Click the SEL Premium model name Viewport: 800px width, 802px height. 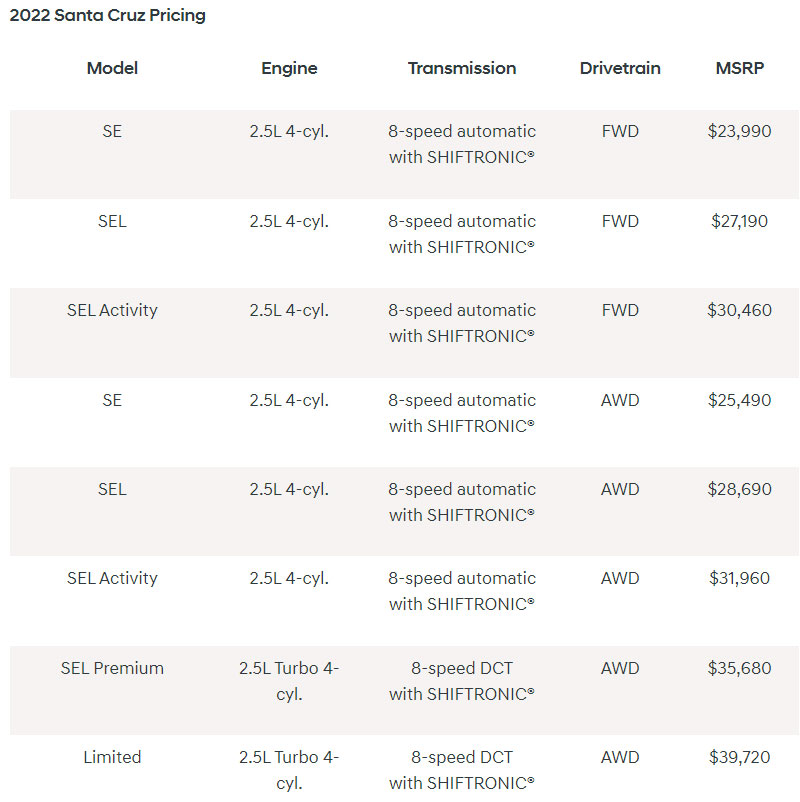[112, 668]
